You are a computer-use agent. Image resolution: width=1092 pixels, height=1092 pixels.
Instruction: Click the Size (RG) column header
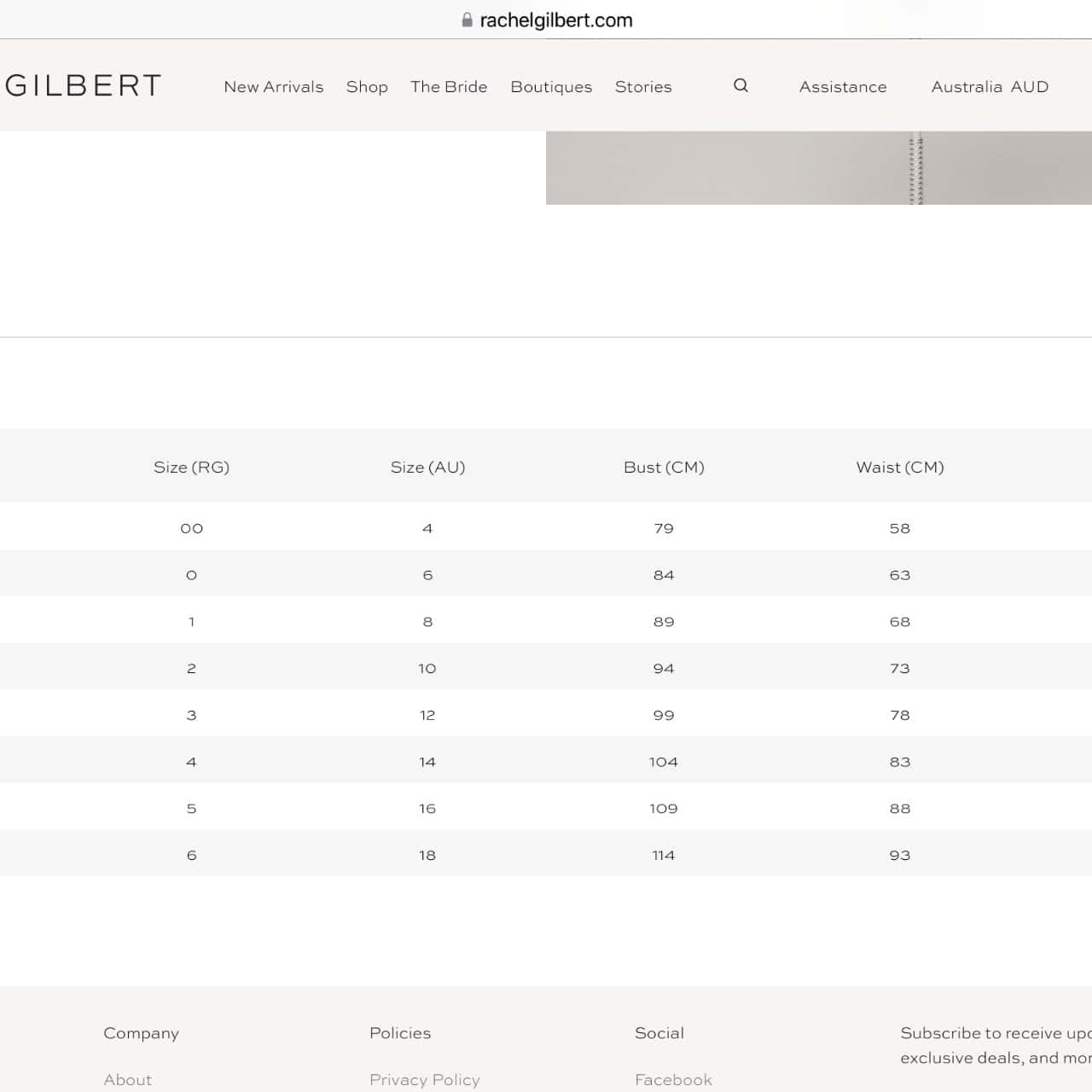tap(191, 467)
